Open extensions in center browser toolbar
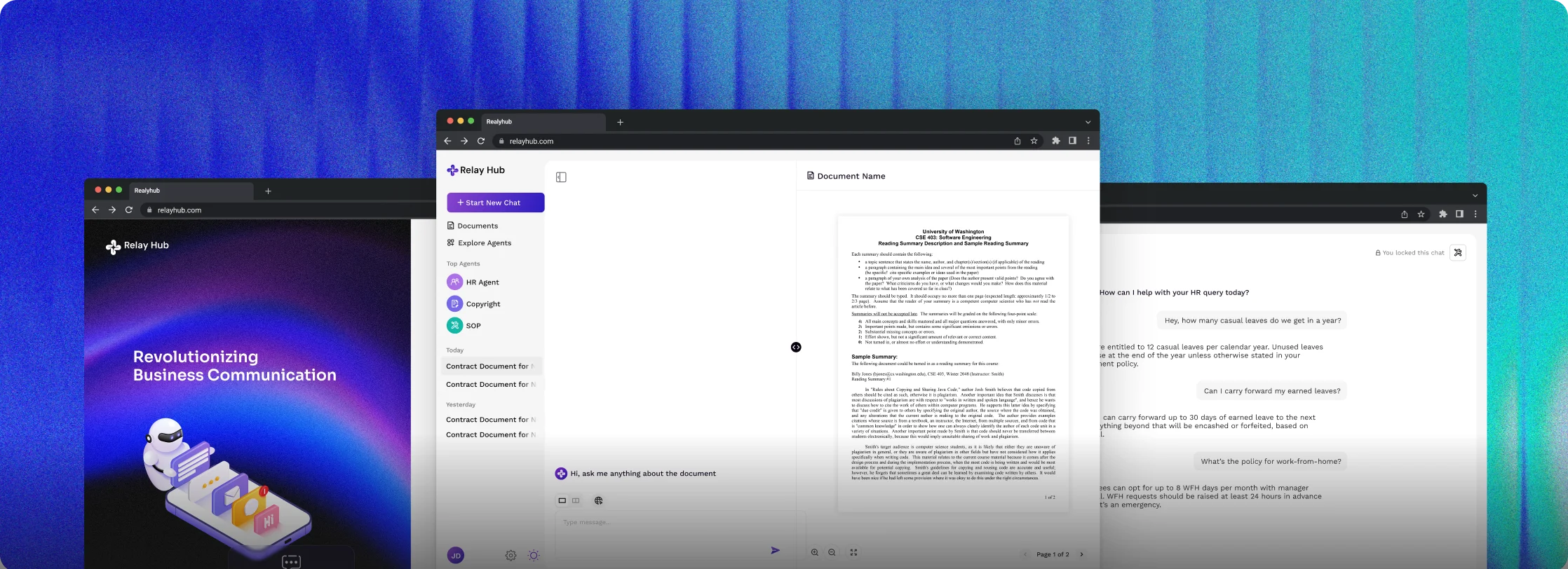Screen dimensions: 1568x569 click(x=1056, y=141)
